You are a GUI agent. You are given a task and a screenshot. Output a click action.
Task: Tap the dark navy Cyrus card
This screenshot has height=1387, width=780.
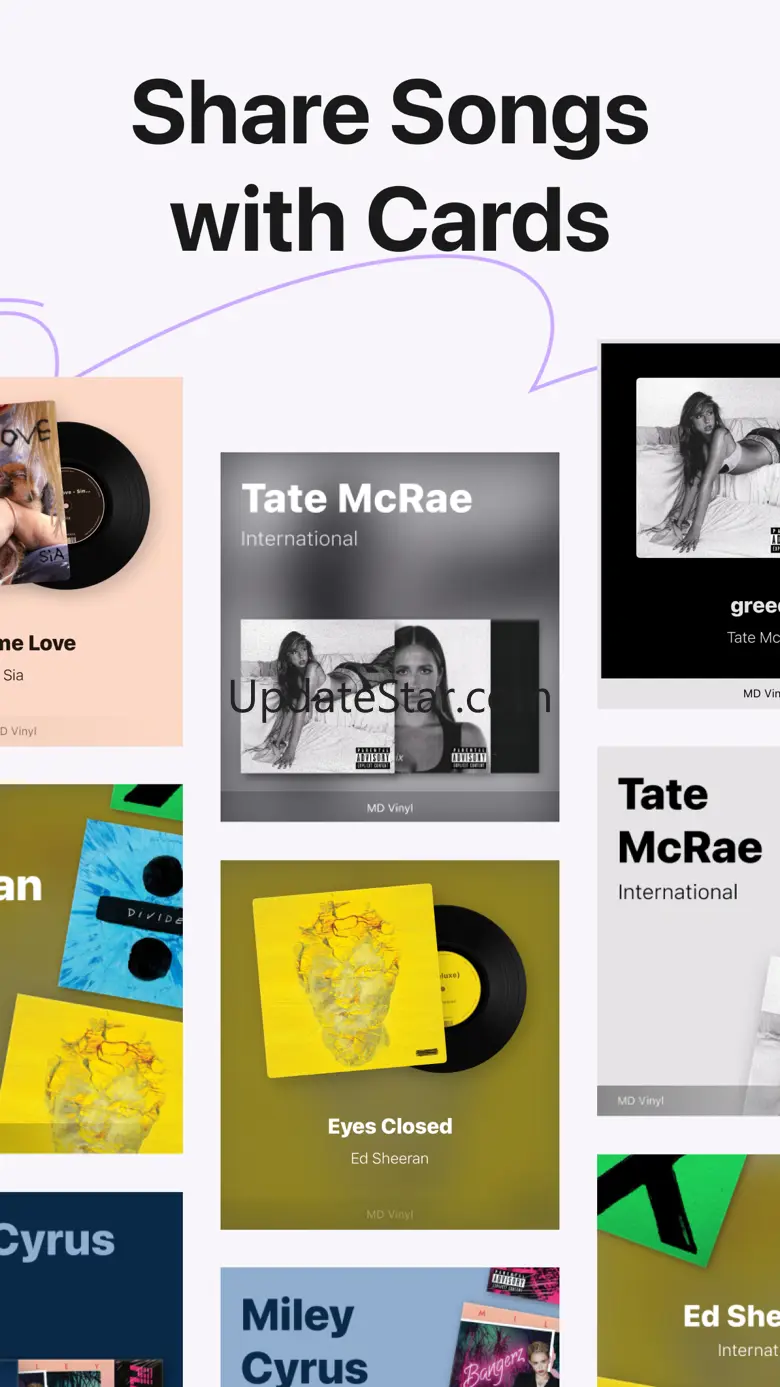[91, 1289]
